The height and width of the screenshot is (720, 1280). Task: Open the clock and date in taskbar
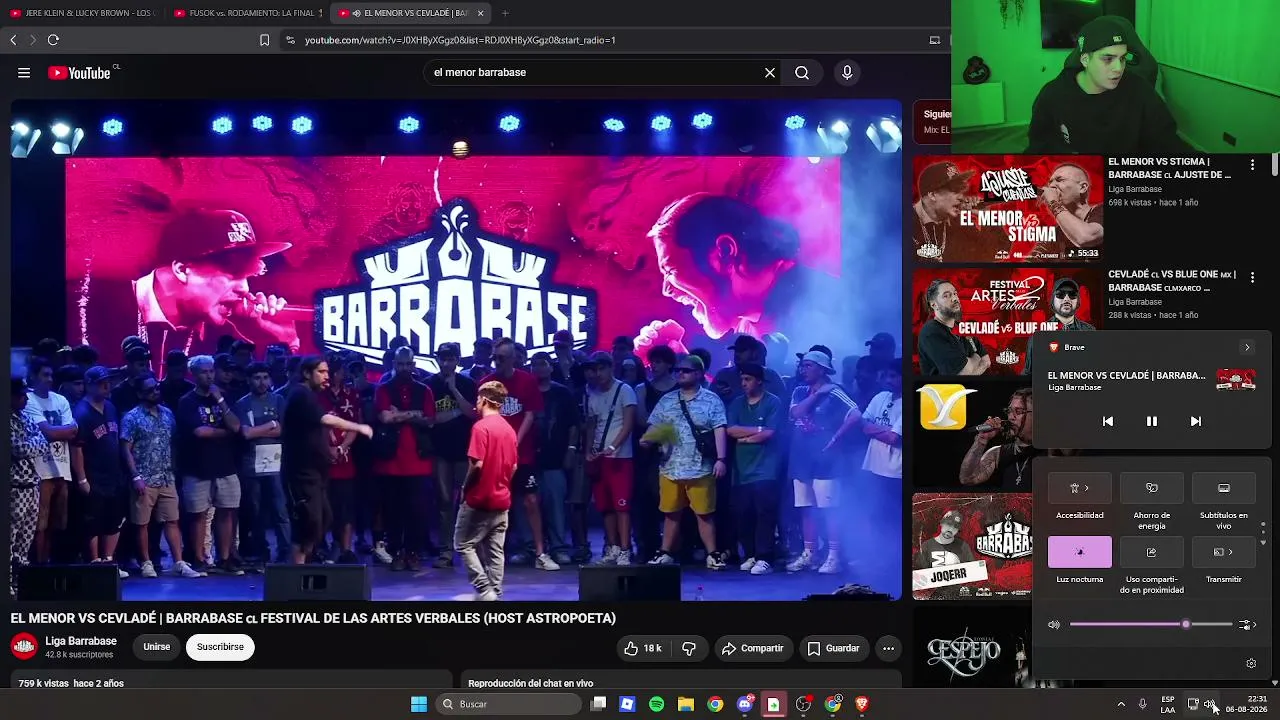pos(1246,704)
